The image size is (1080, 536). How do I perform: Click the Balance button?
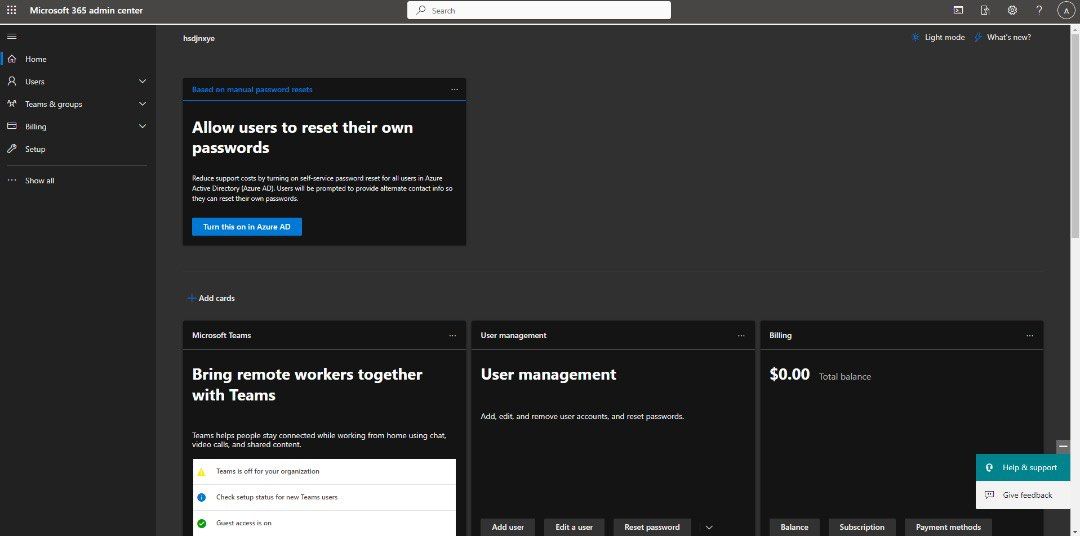(794, 527)
